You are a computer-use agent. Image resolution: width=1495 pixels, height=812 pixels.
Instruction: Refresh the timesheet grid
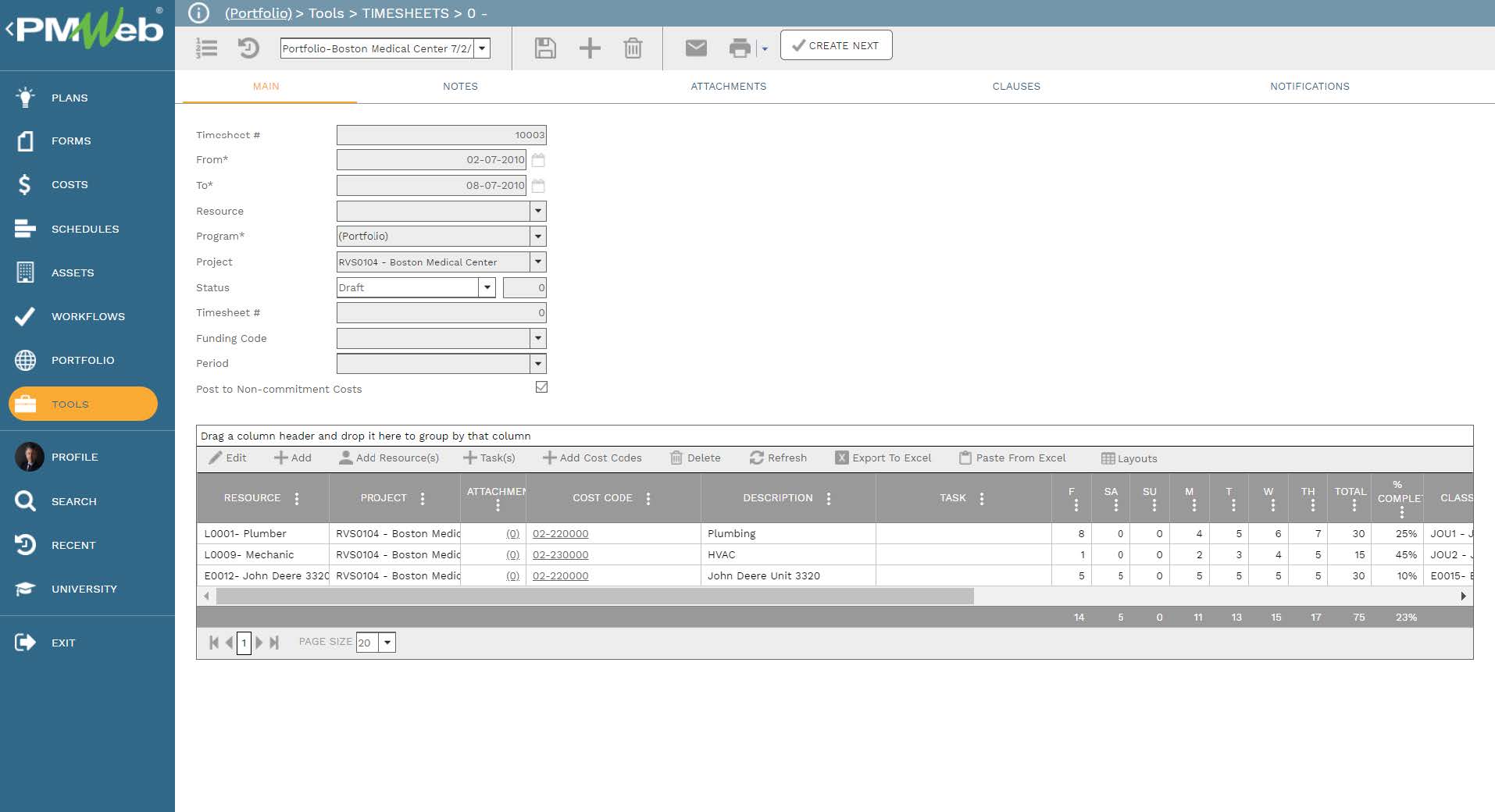click(x=778, y=458)
